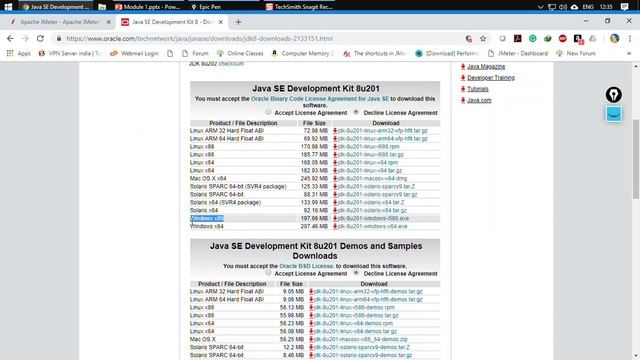
Task: Open the ENG language indicator
Action: pyautogui.click(x=588, y=7)
